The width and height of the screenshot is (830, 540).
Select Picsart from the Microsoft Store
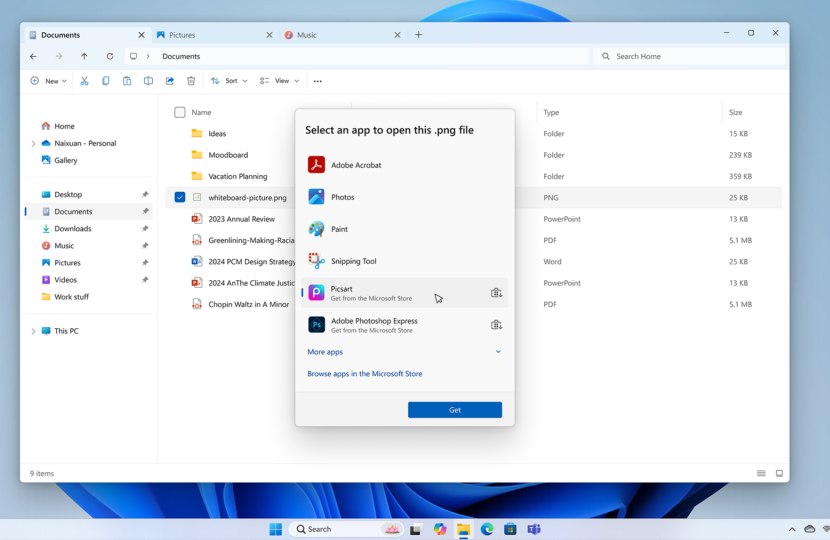point(404,293)
